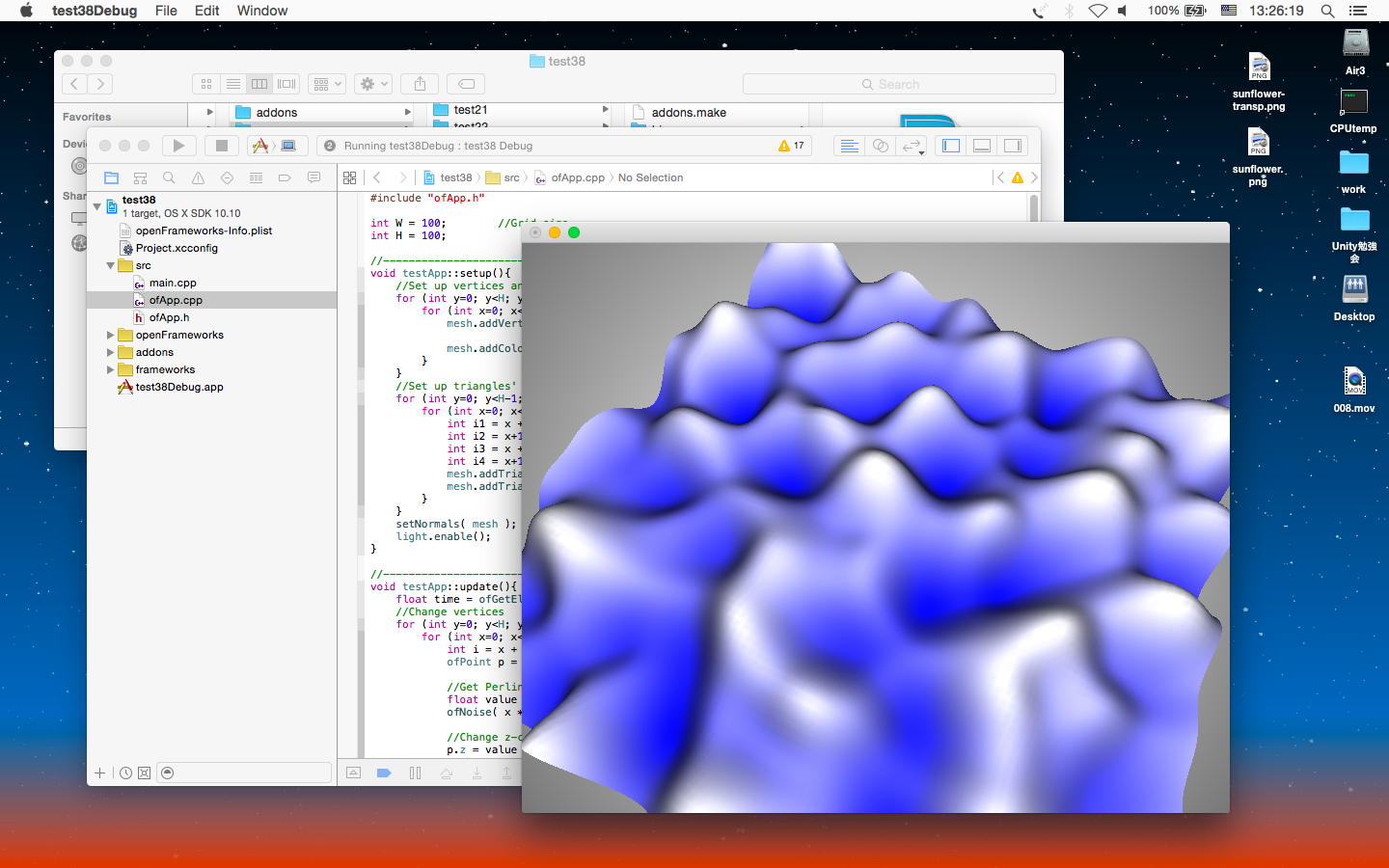Switch to the Version editor
This screenshot has width=1389, height=868.
912,146
